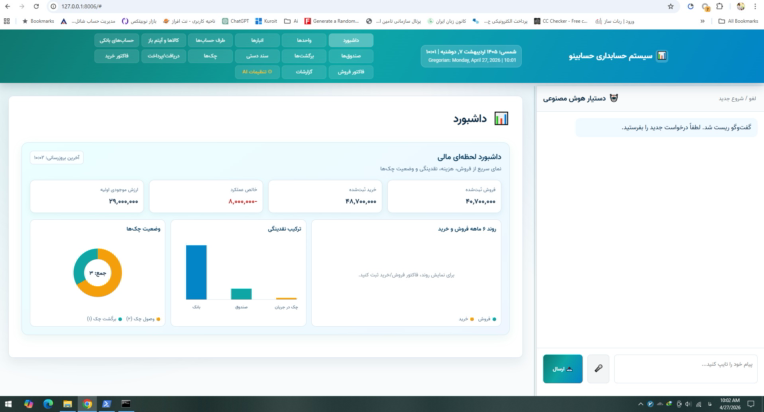The height and width of the screenshot is (412, 764).
Task: Go to برگشت‌ها section
Action: tap(304, 56)
